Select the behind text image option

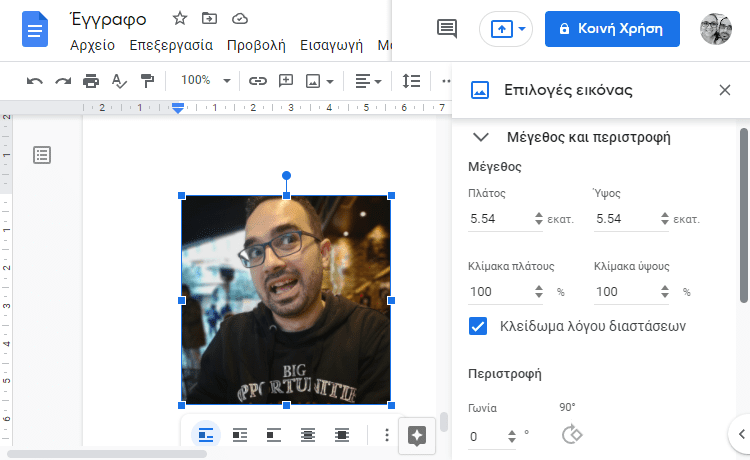point(308,435)
